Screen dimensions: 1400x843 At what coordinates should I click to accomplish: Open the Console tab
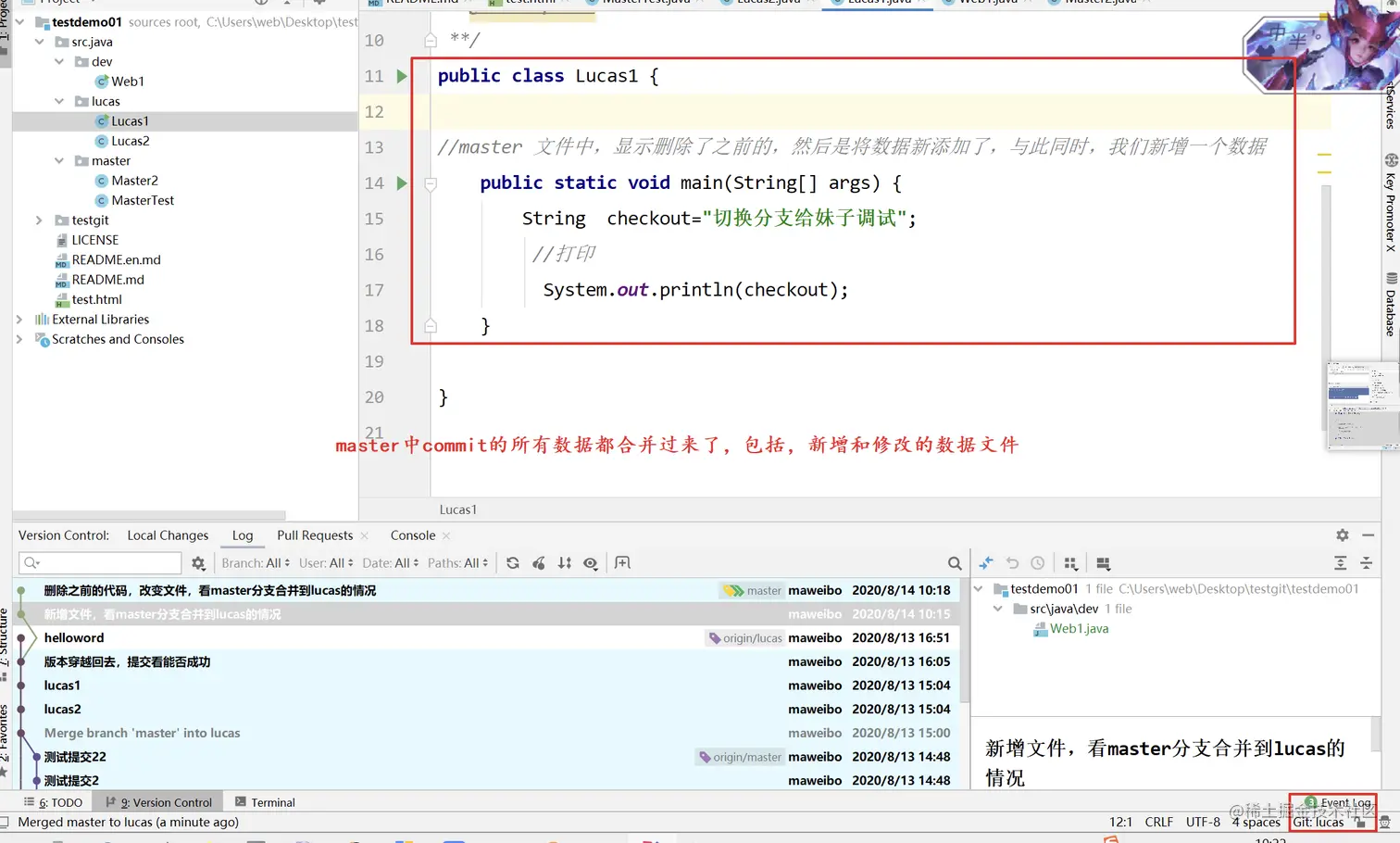(413, 535)
